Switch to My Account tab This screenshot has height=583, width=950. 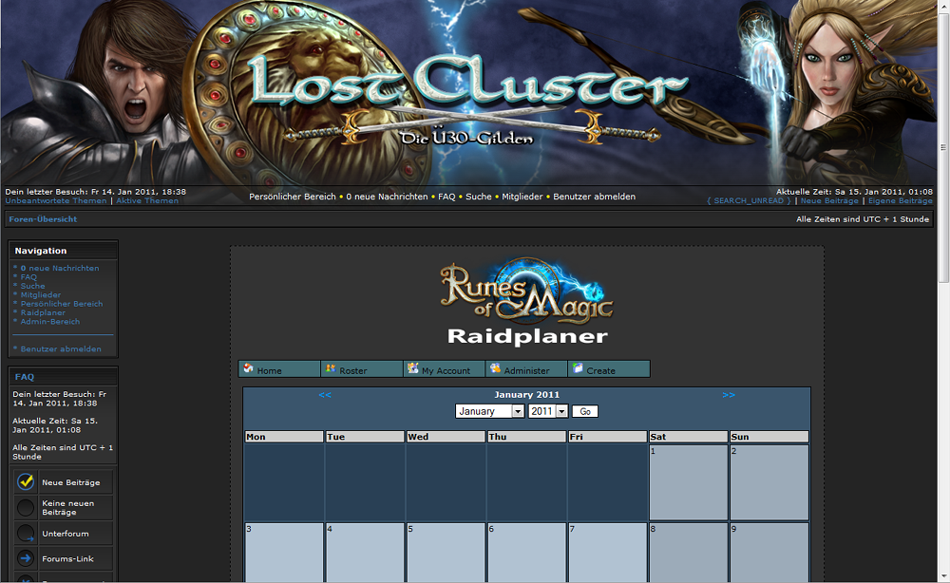point(444,369)
